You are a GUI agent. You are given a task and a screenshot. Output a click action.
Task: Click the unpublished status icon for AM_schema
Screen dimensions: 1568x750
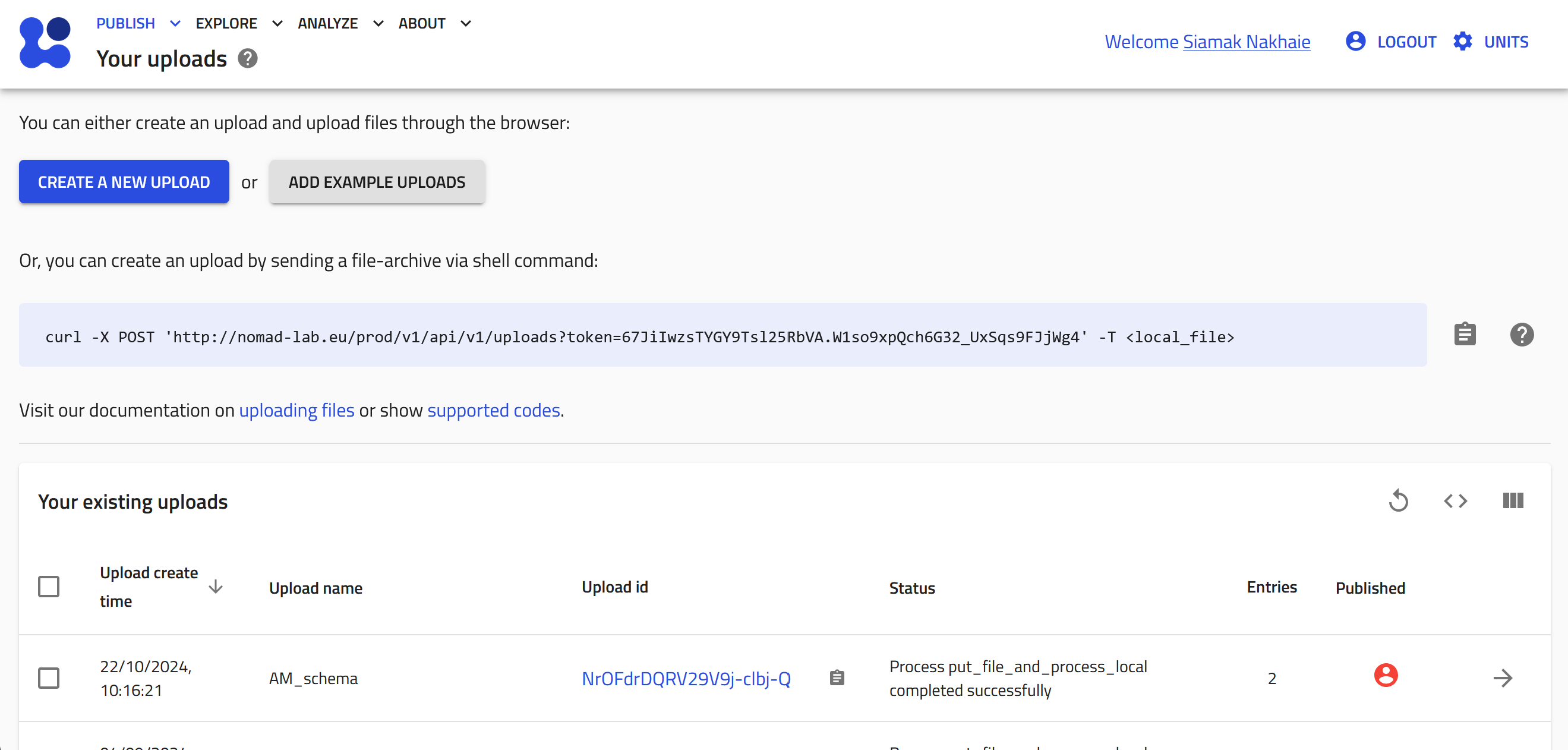[1386, 675]
